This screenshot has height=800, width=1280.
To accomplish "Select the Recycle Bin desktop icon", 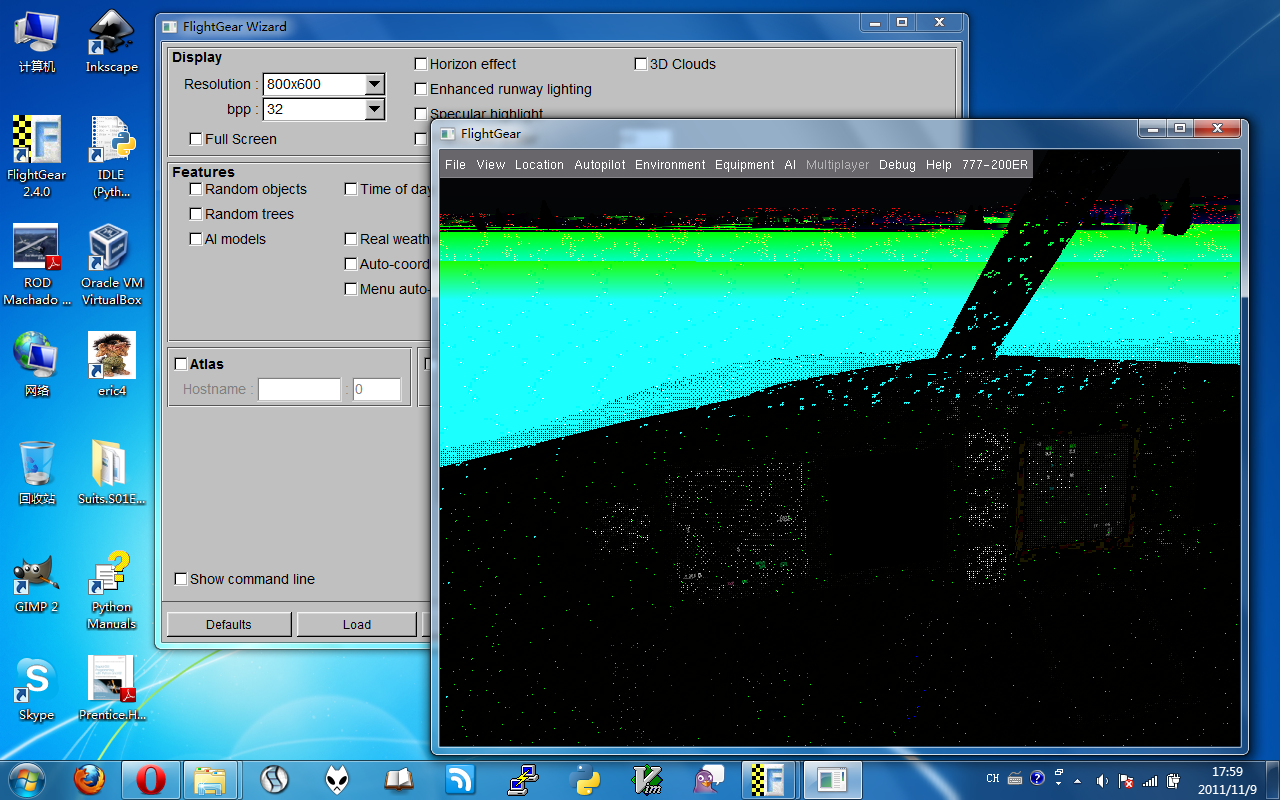I will click(x=37, y=472).
